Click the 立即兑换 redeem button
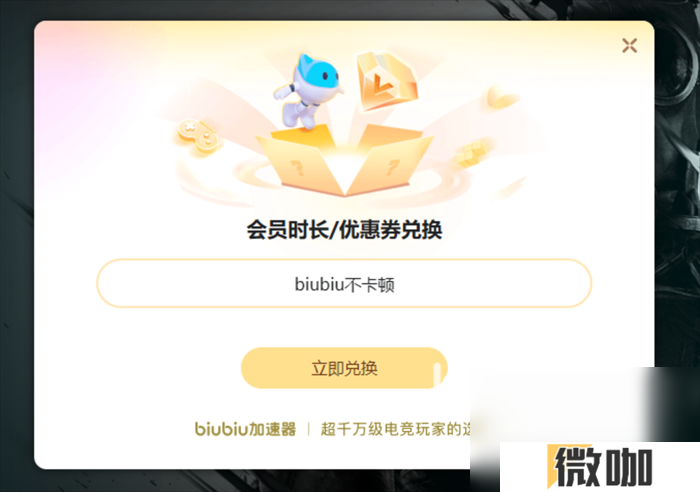Screen dimensions: 700x492 pos(344,368)
